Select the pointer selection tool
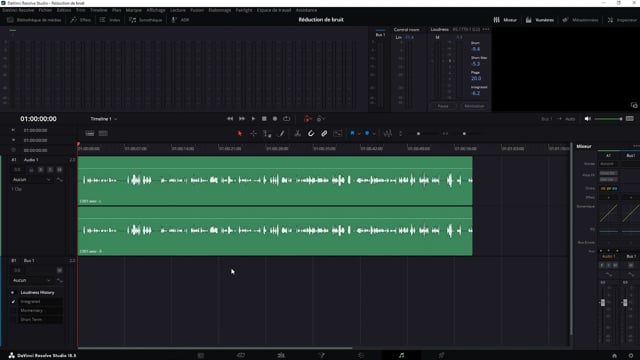This screenshot has width=640, height=360. pyautogui.click(x=240, y=133)
